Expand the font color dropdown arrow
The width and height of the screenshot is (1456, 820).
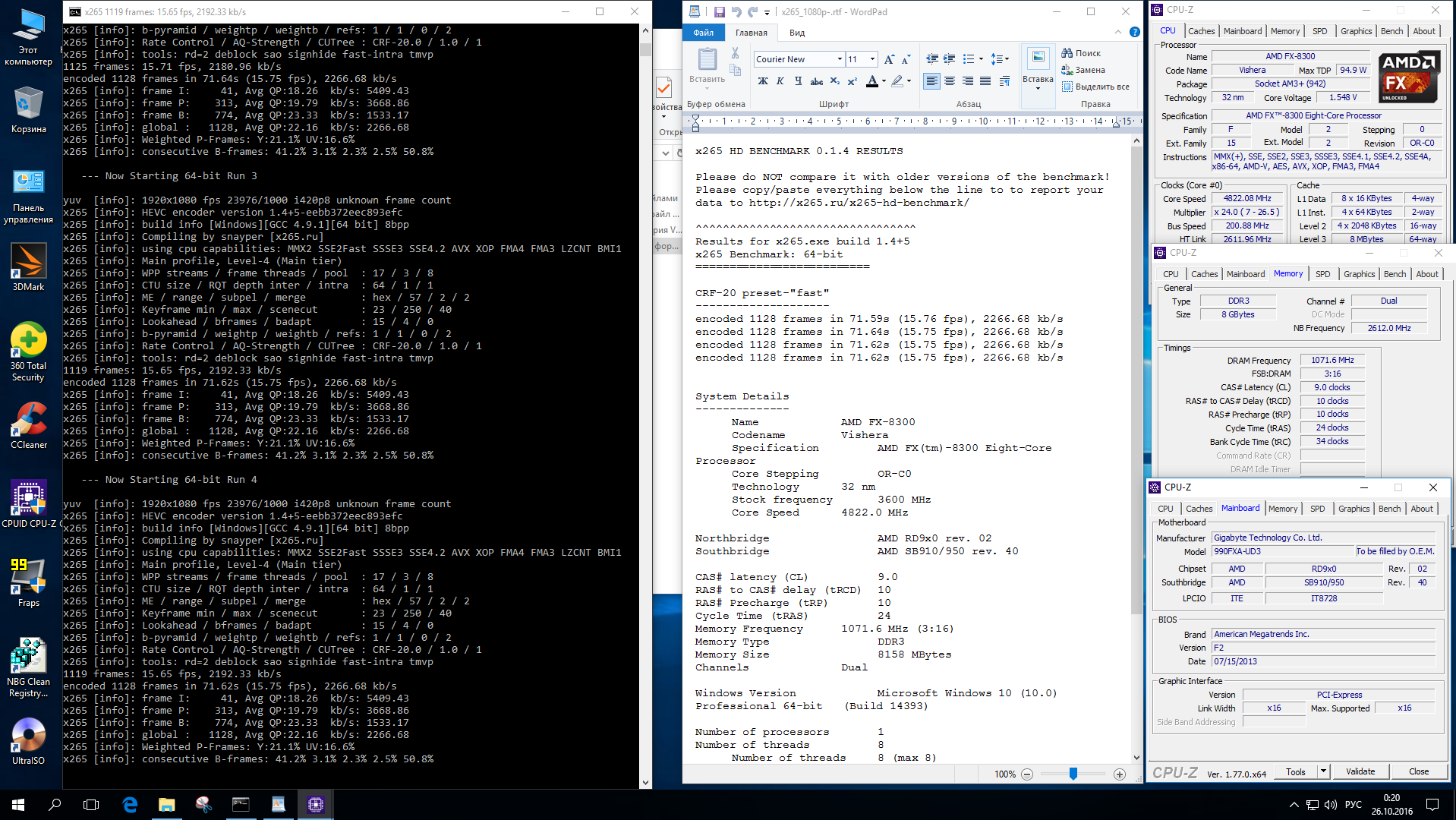[884, 81]
